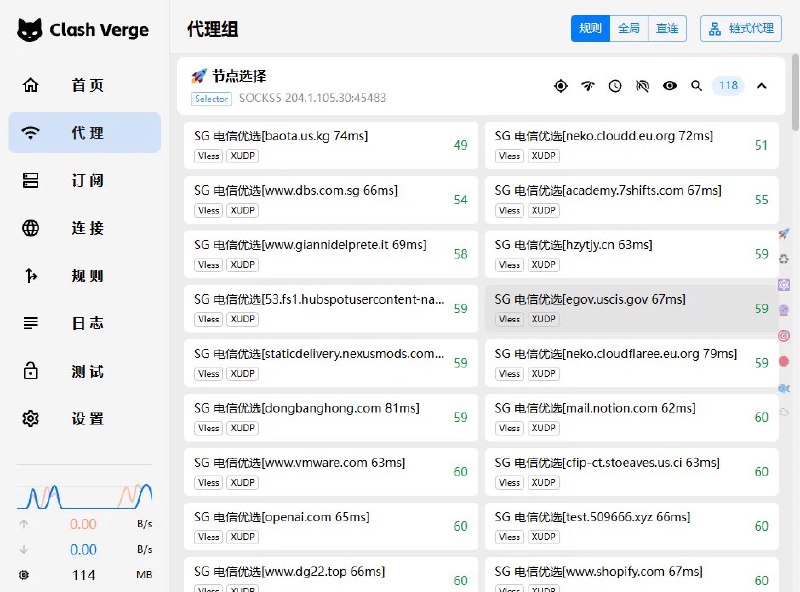
Task: Open the 代理 proxies page
Action: click(85, 133)
